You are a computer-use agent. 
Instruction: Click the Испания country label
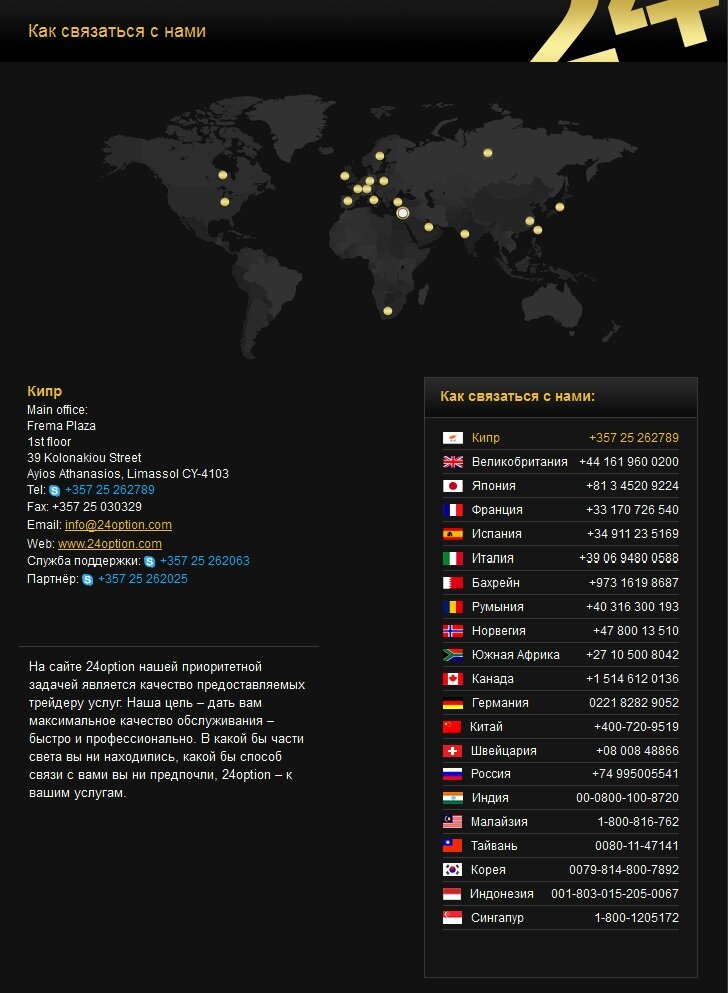click(x=497, y=534)
